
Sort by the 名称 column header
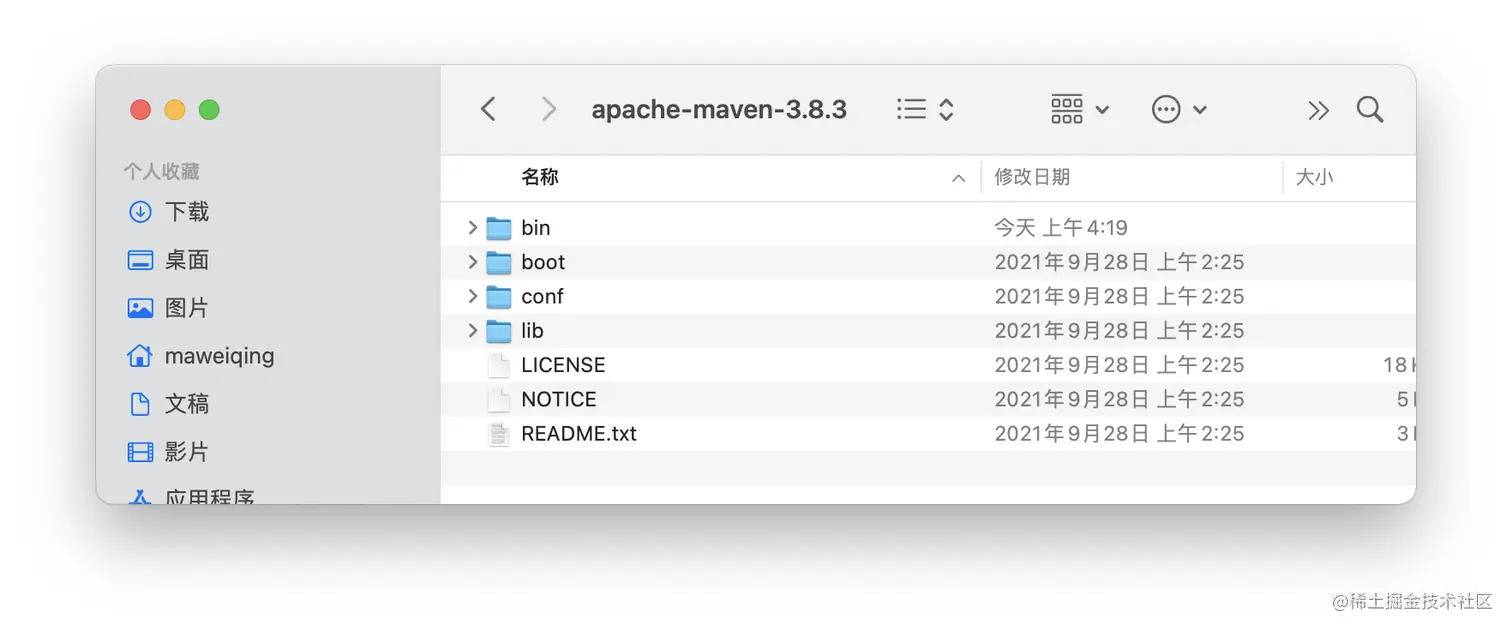[540, 177]
